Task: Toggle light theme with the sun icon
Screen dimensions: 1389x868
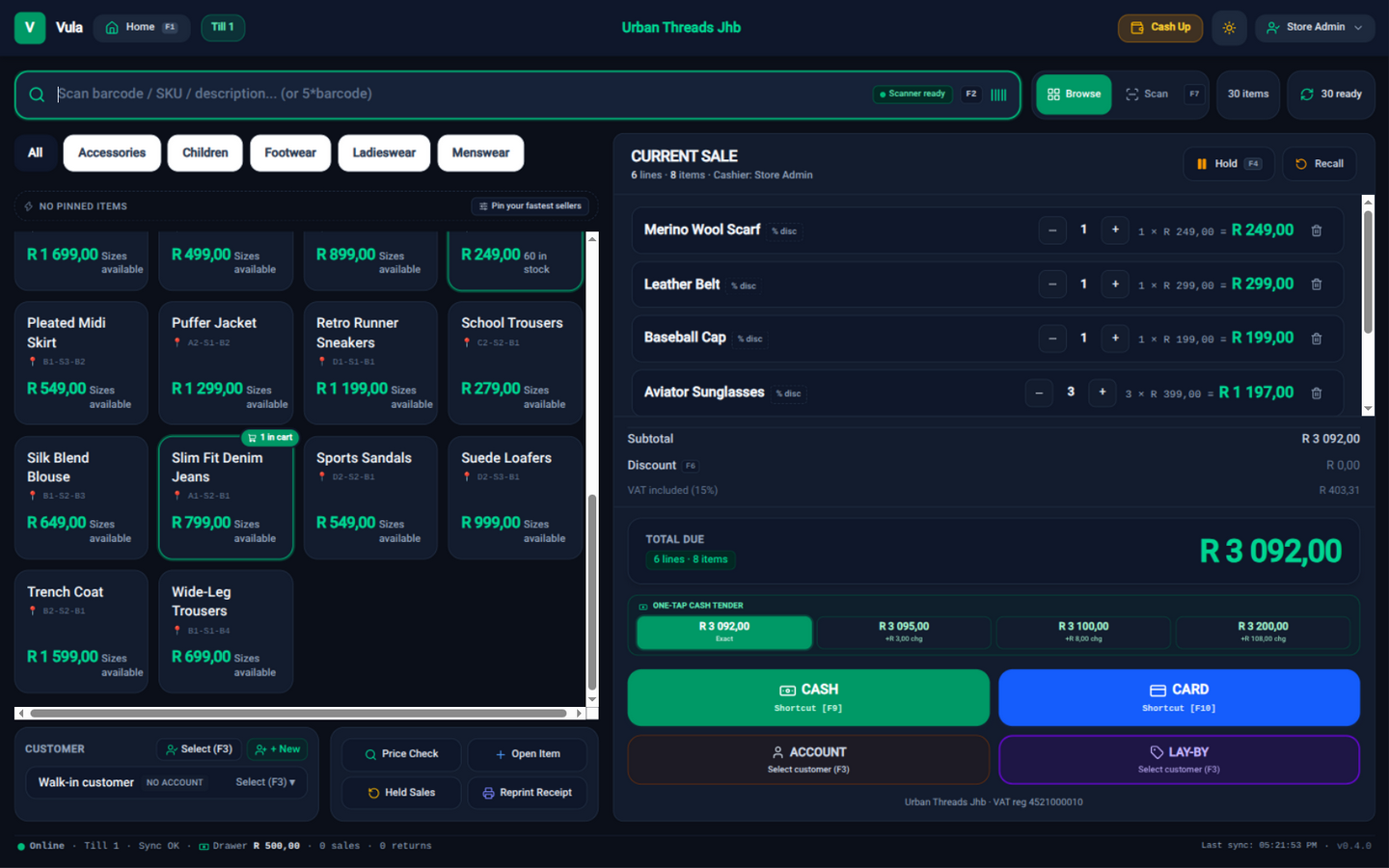Action: click(1229, 28)
